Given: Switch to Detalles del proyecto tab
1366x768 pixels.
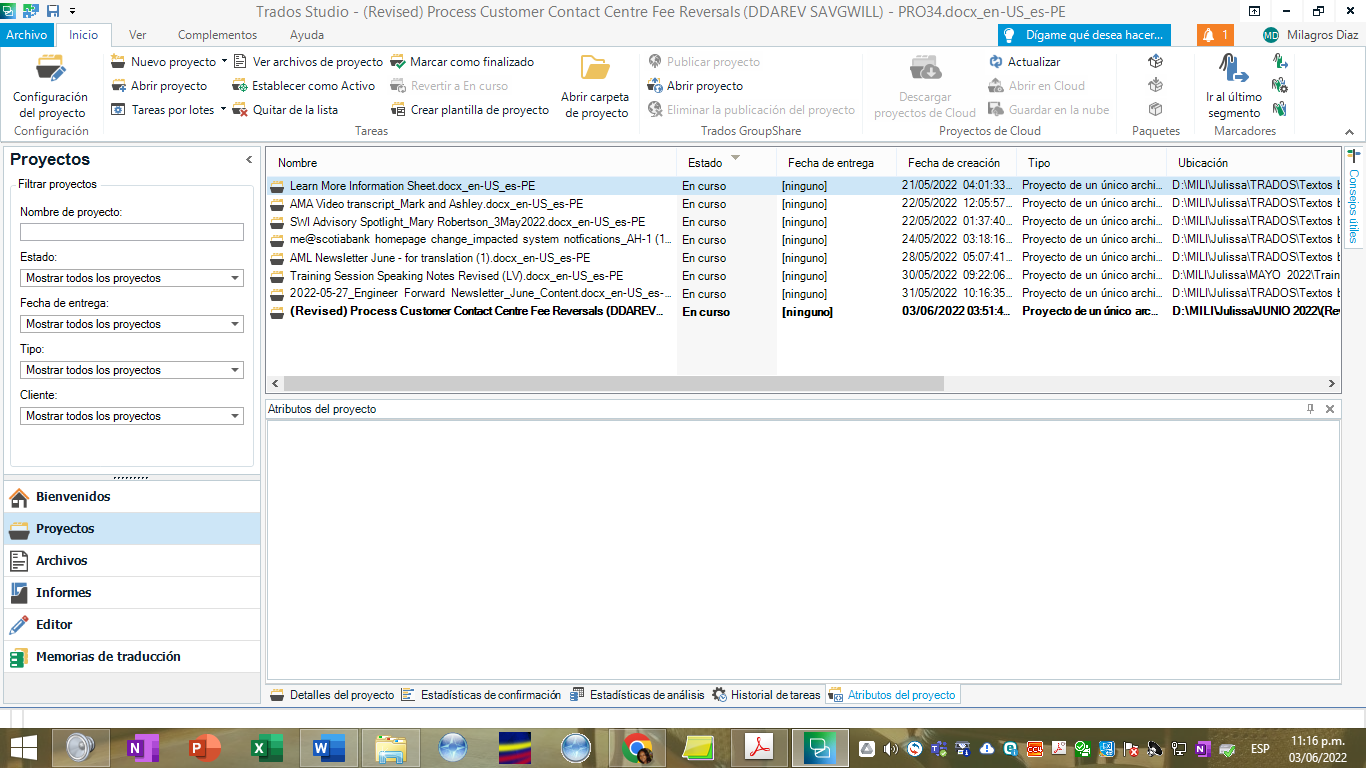Looking at the screenshot, I should (332, 695).
